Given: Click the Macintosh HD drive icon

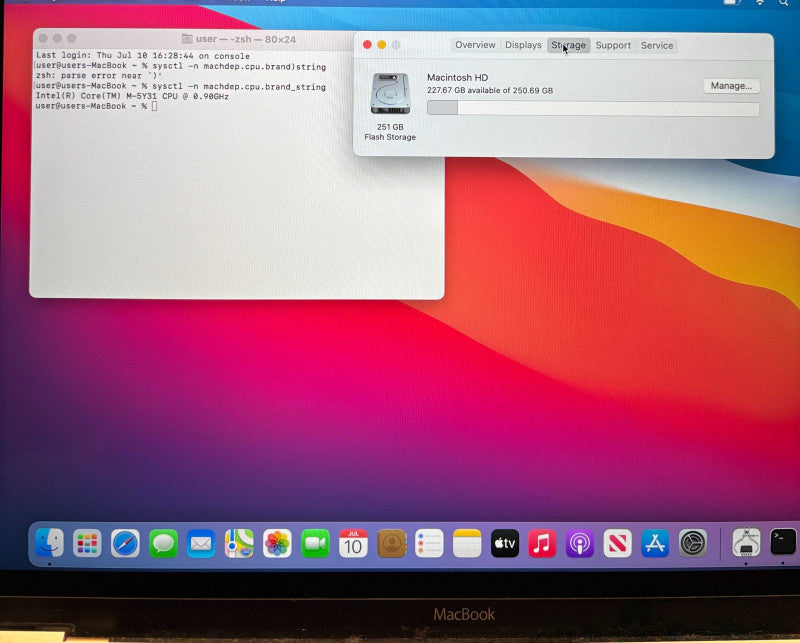Looking at the screenshot, I should point(390,94).
